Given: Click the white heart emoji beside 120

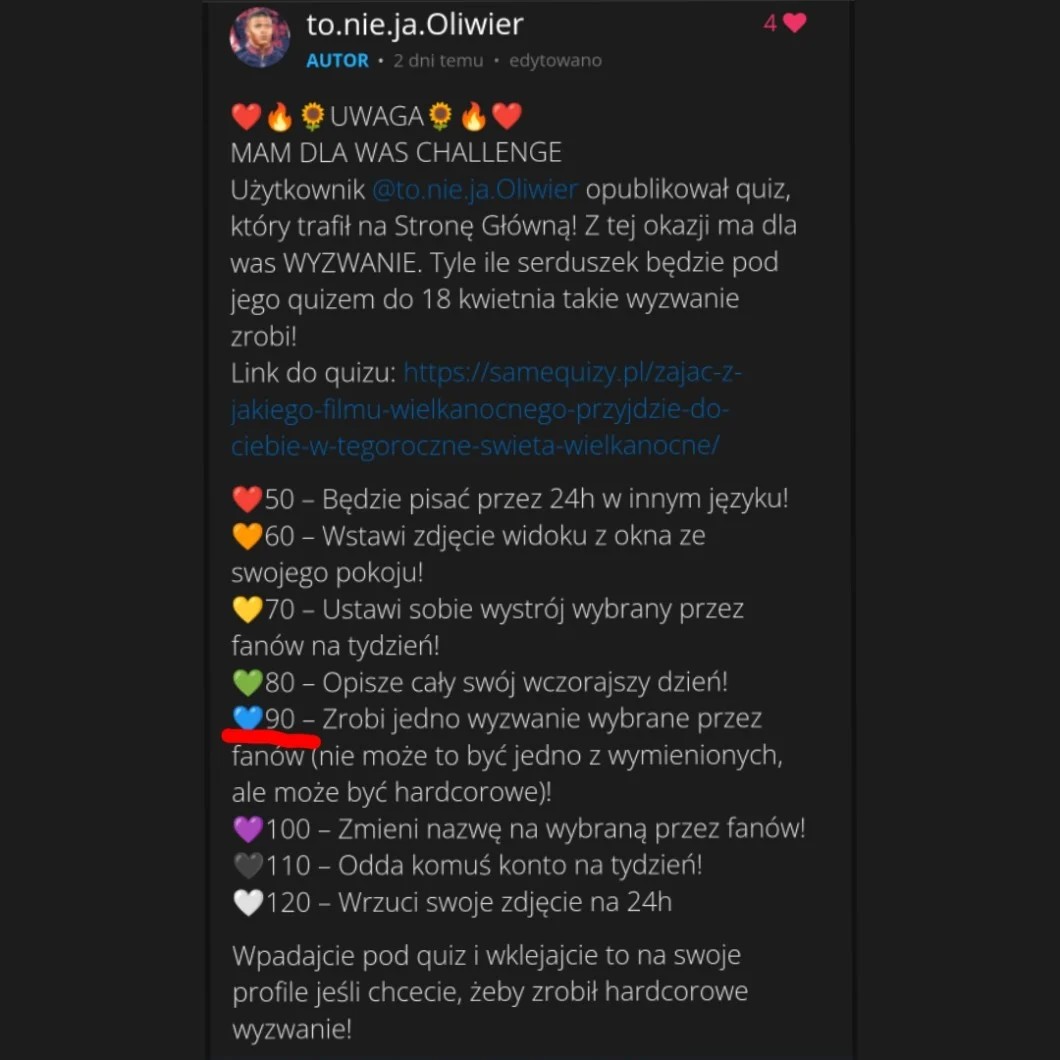Looking at the screenshot, I should click(246, 902).
